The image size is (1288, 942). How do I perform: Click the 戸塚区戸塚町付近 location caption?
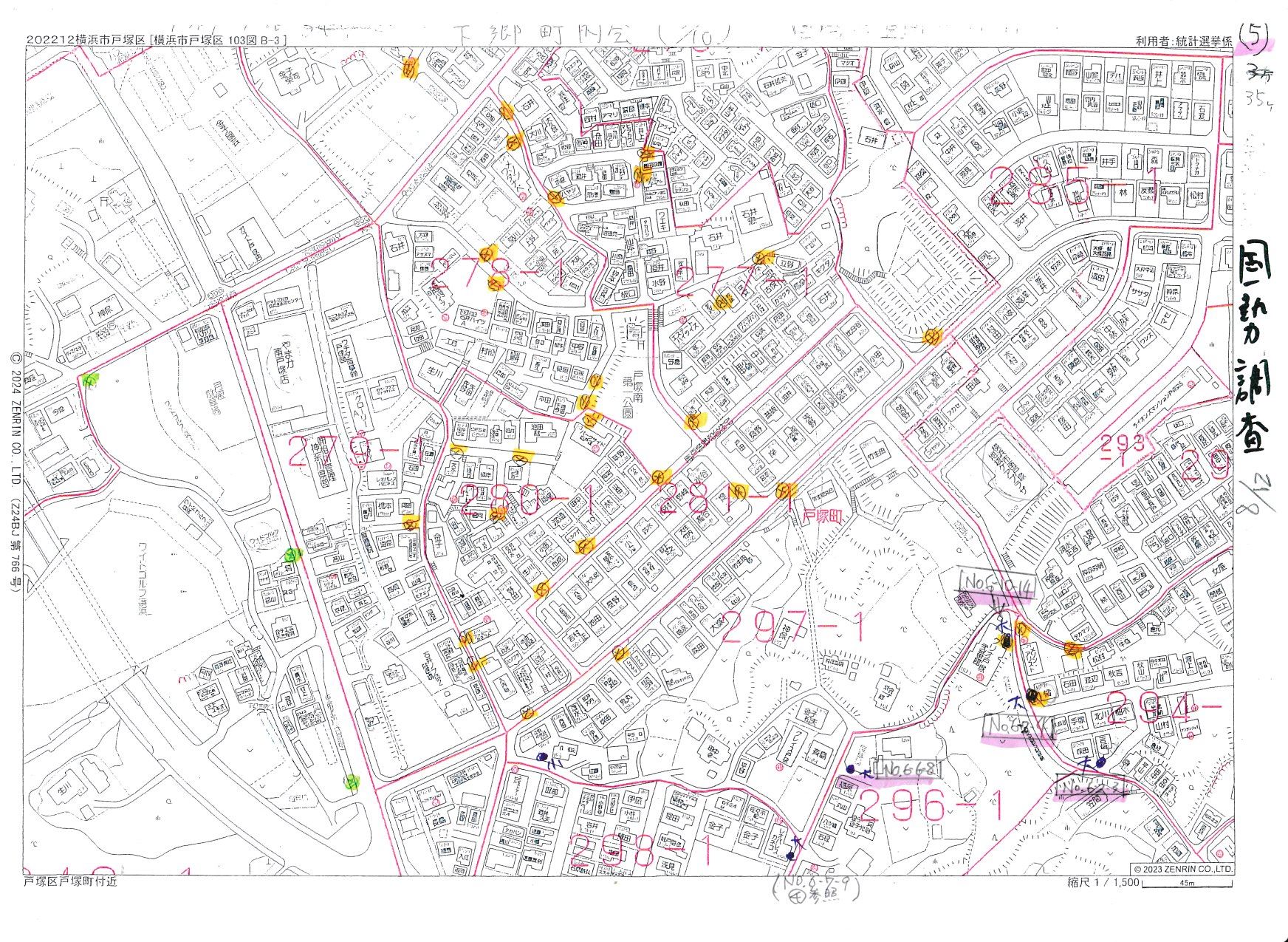click(x=70, y=881)
